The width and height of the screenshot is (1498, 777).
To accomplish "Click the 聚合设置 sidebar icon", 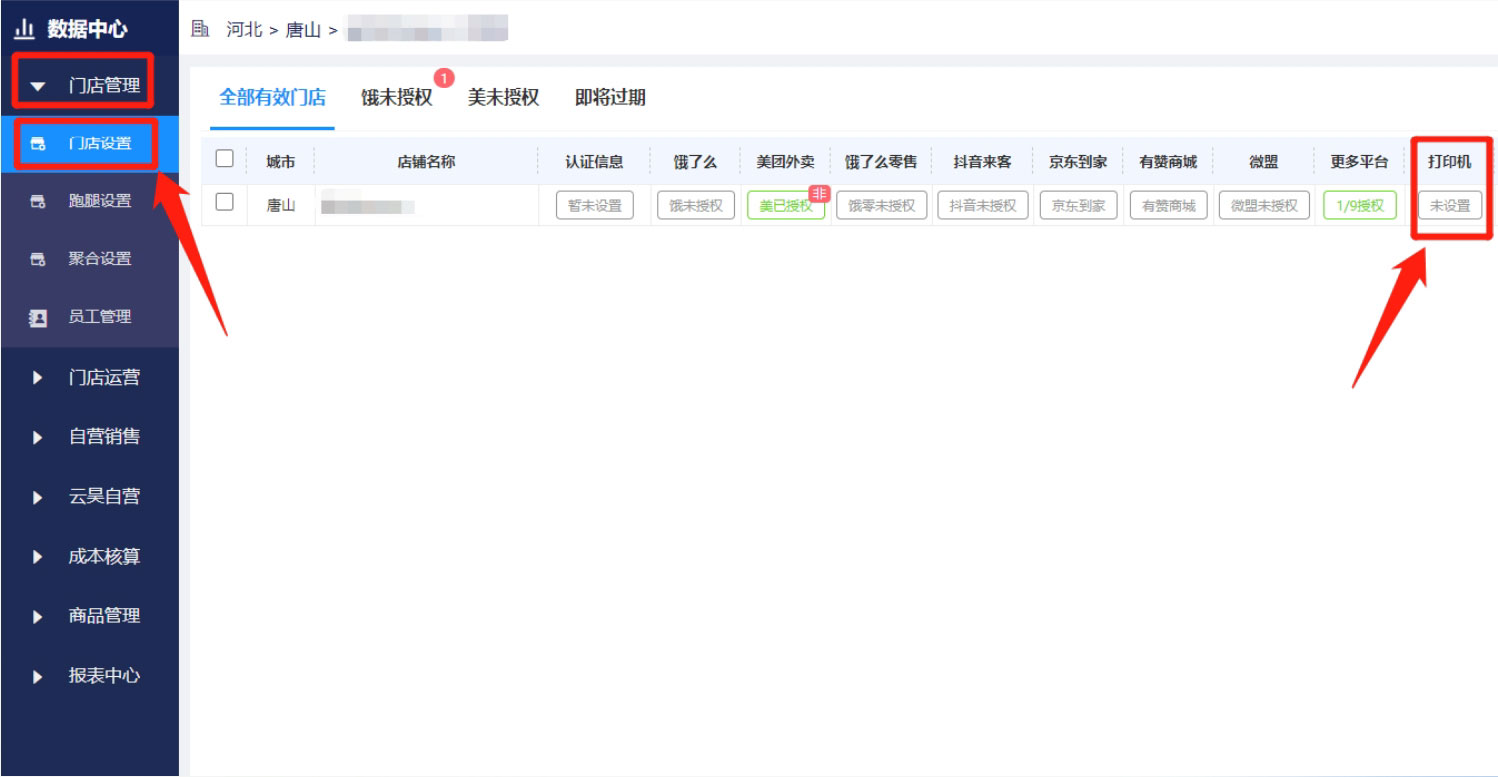I will 38,260.
